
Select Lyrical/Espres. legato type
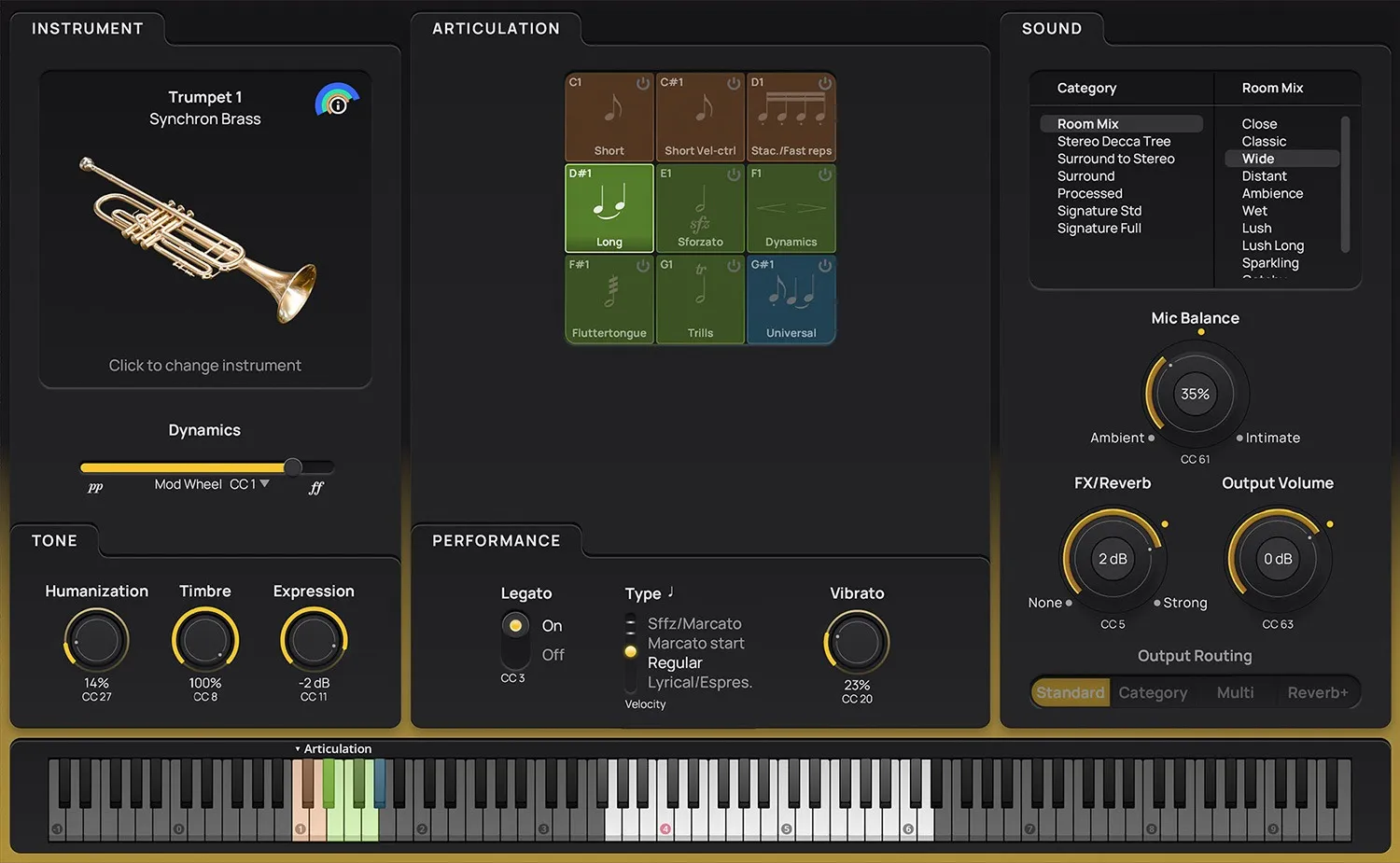[x=700, y=683]
